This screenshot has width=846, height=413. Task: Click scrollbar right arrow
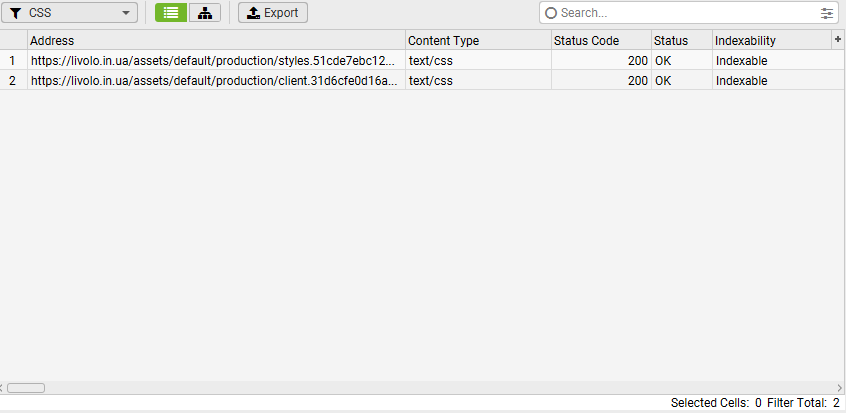click(x=840, y=388)
